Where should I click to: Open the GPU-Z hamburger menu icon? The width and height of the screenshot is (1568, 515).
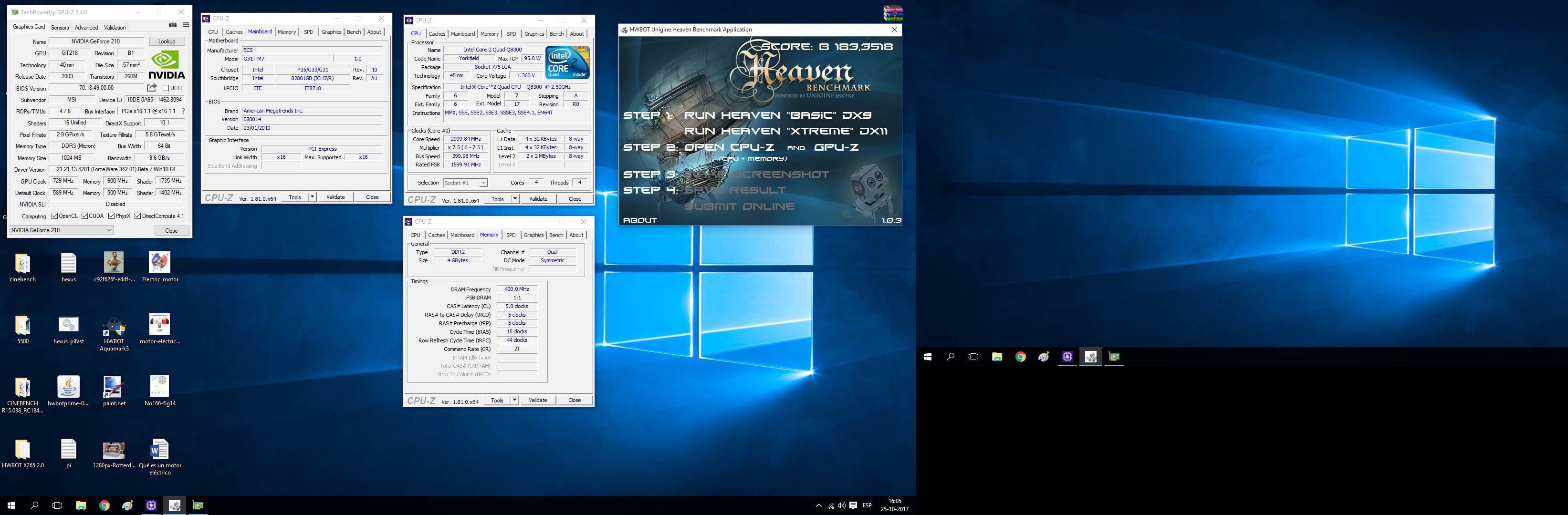[186, 26]
